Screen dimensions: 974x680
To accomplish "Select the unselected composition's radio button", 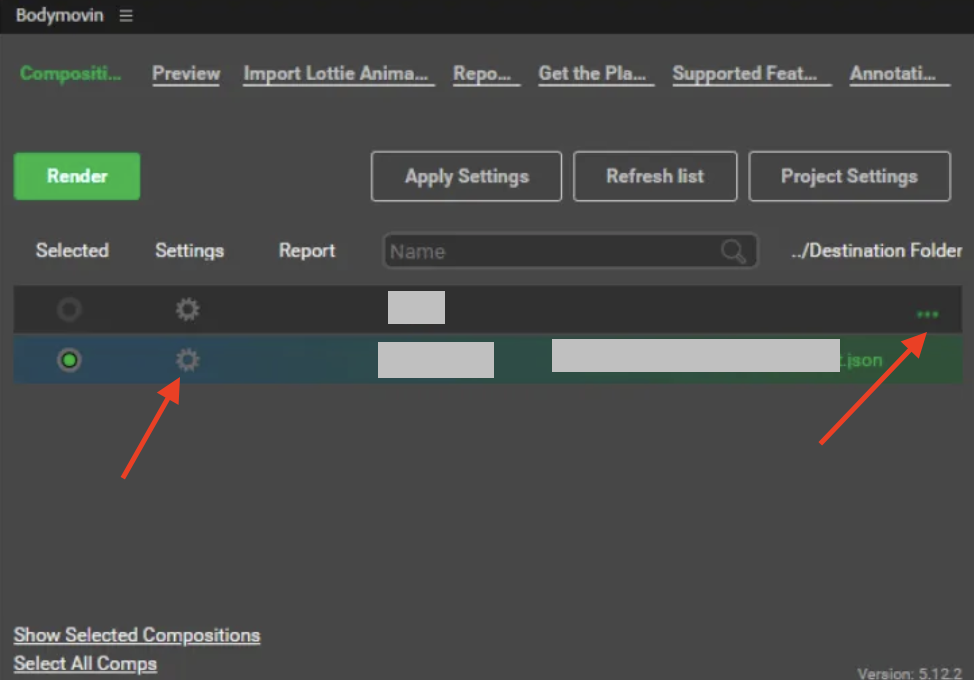I will click(x=69, y=310).
